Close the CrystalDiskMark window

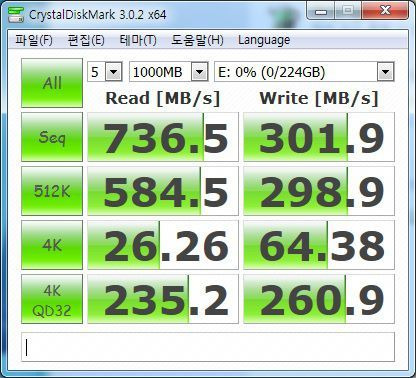tap(385, 12)
